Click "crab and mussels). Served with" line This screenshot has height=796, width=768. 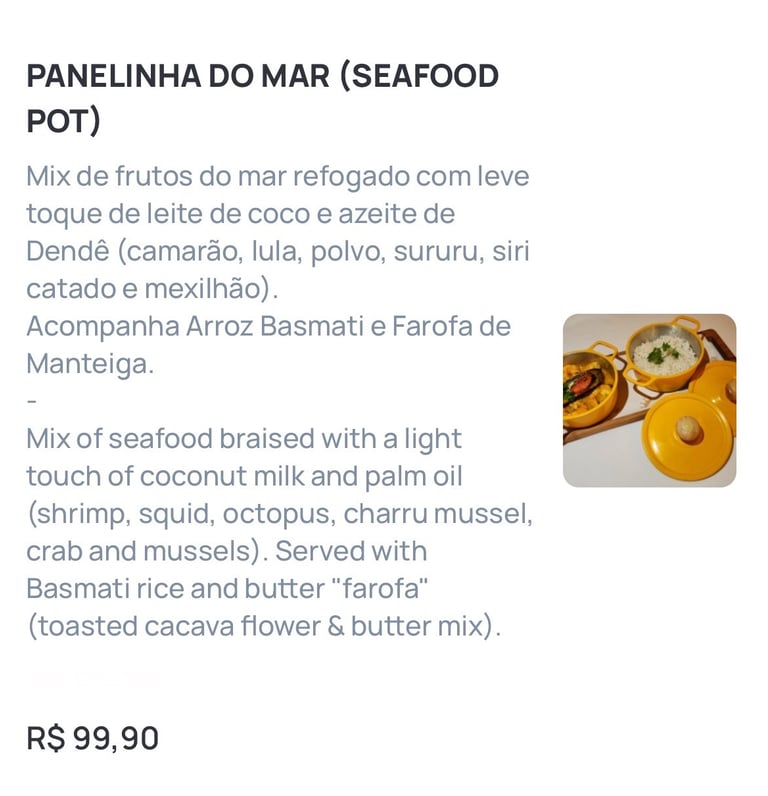(x=226, y=551)
